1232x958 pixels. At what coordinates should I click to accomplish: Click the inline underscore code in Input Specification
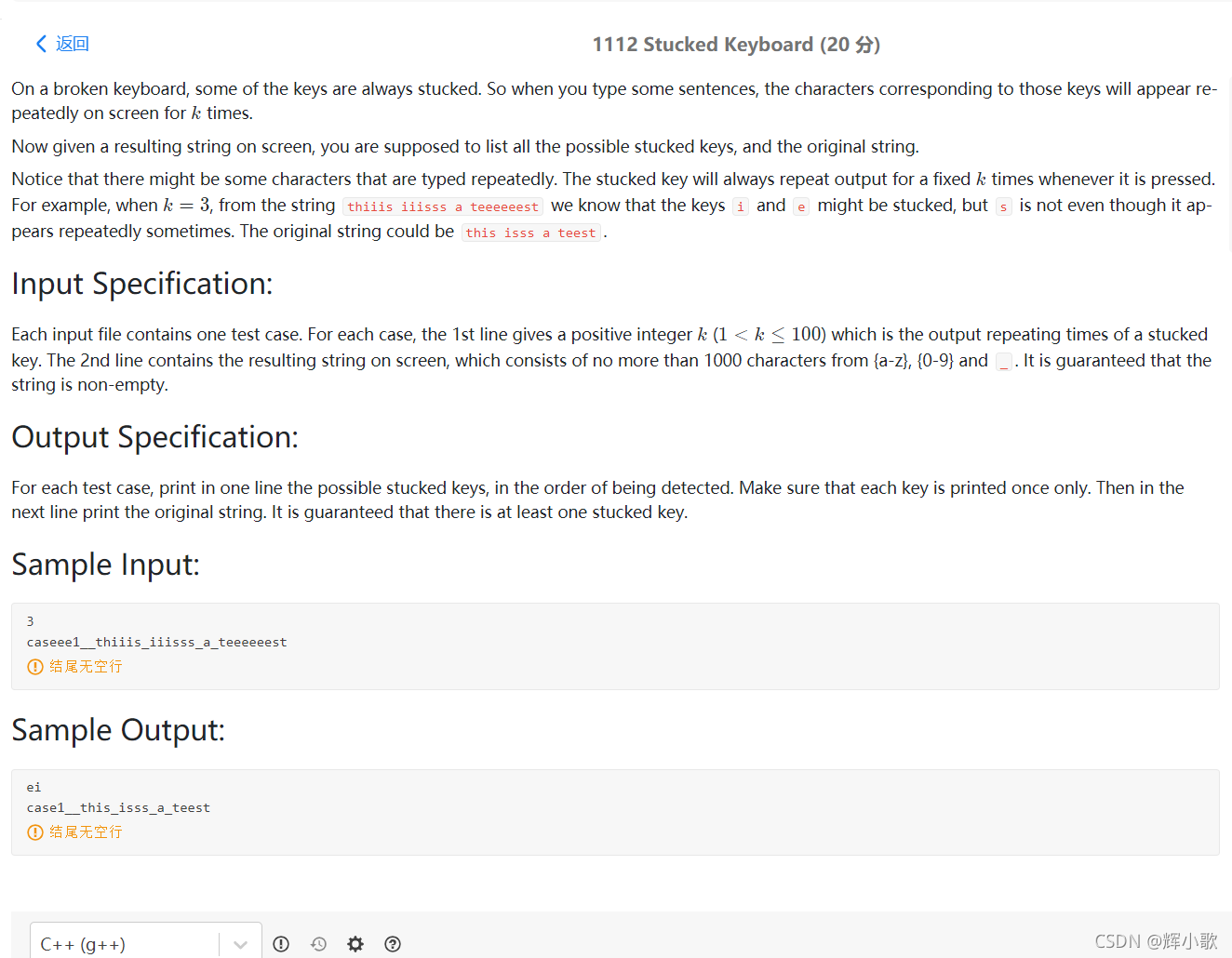[x=1004, y=362]
